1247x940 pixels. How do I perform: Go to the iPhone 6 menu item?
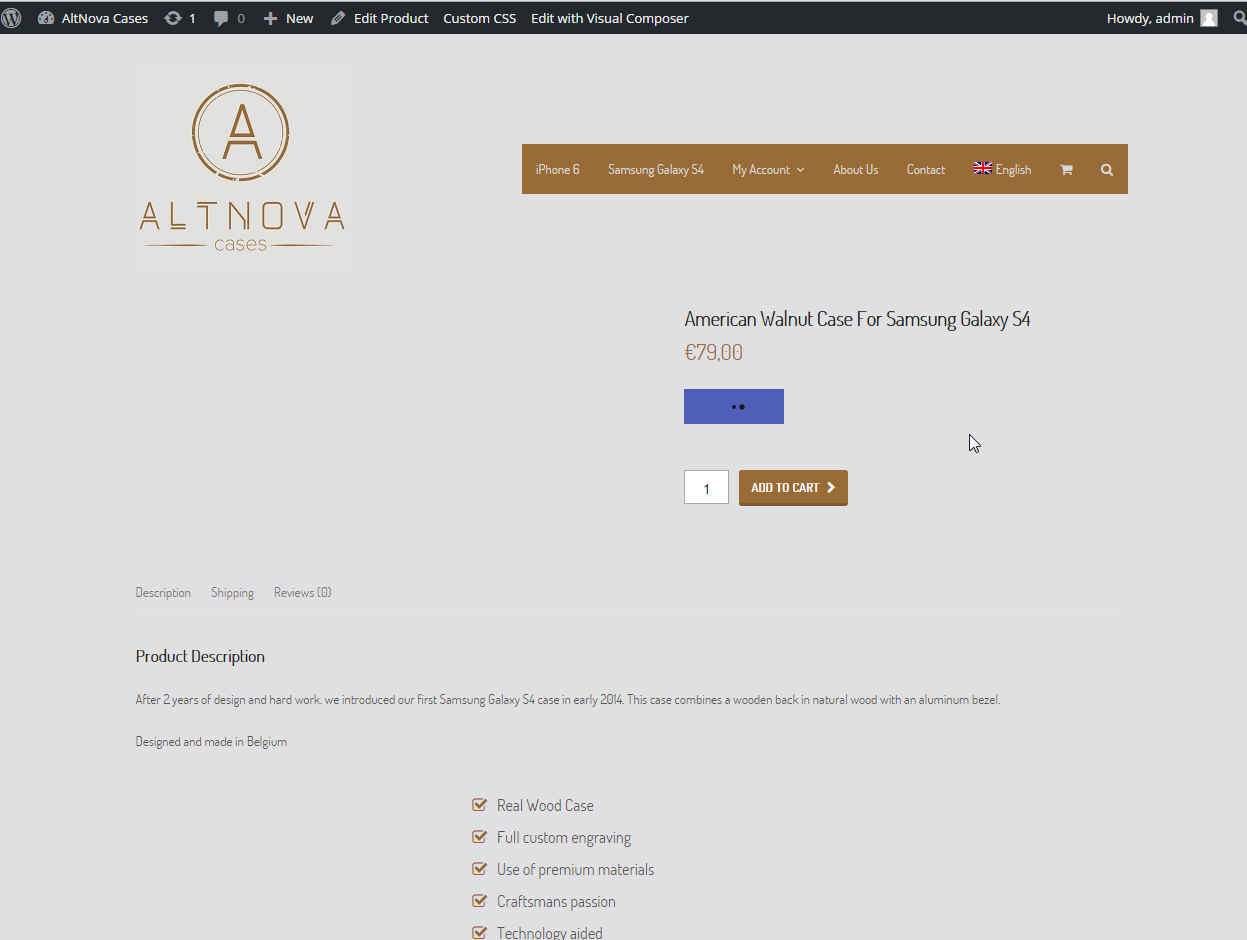(x=557, y=169)
